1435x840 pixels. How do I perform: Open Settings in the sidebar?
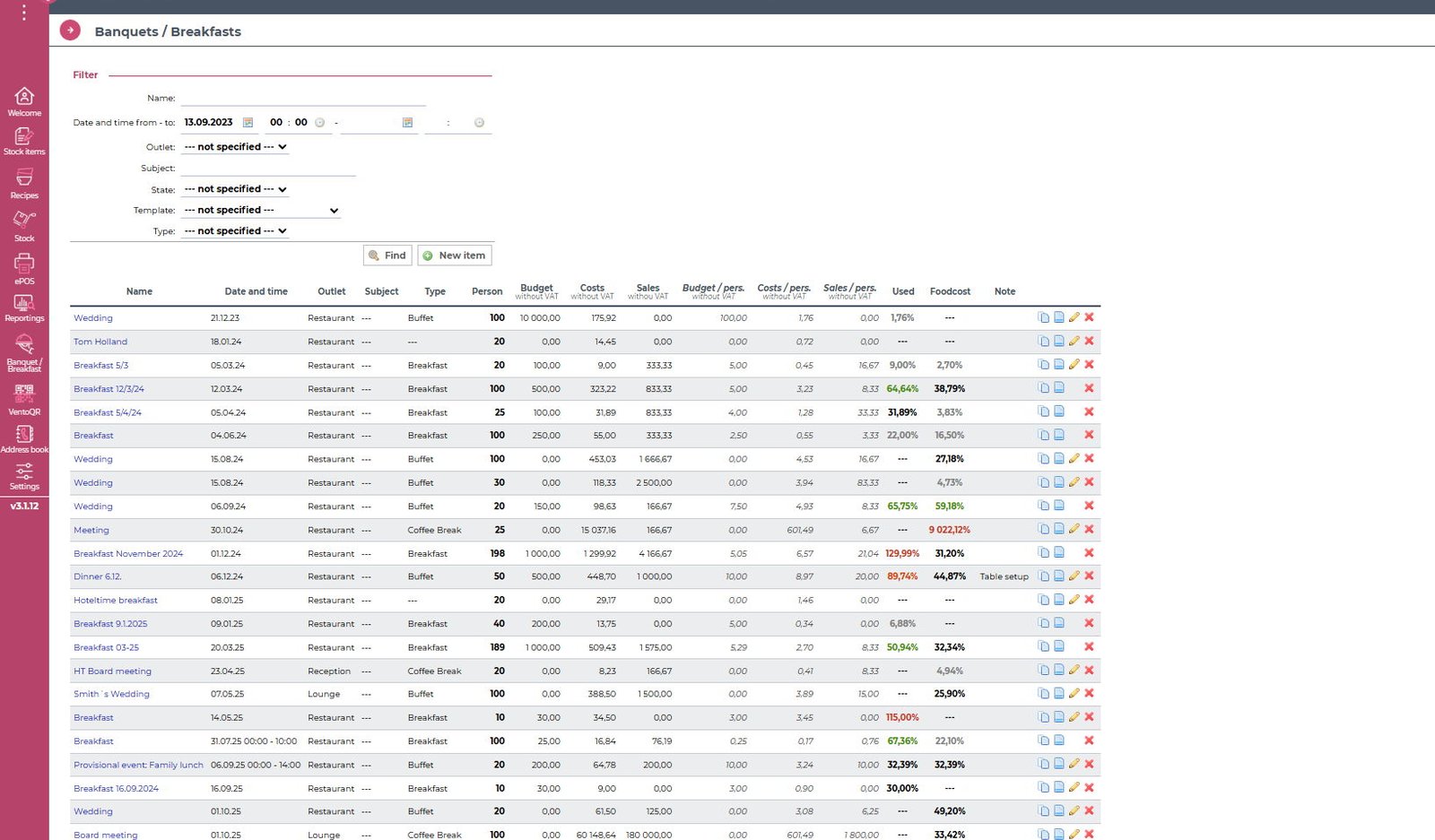point(24,477)
